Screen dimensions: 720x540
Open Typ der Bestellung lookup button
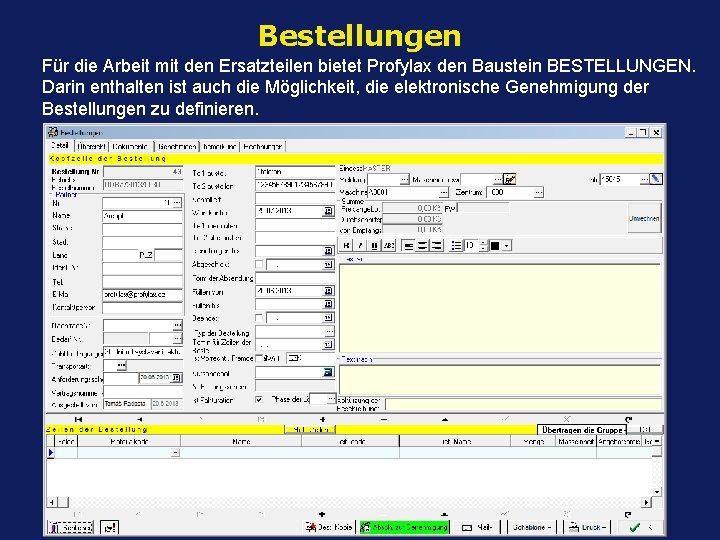click(x=329, y=332)
